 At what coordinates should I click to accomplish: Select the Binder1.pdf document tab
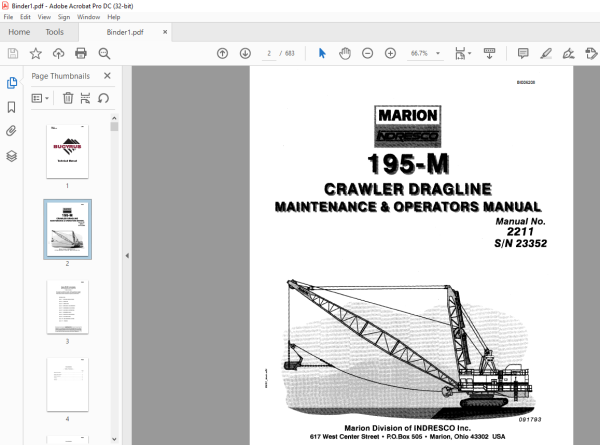[125, 32]
